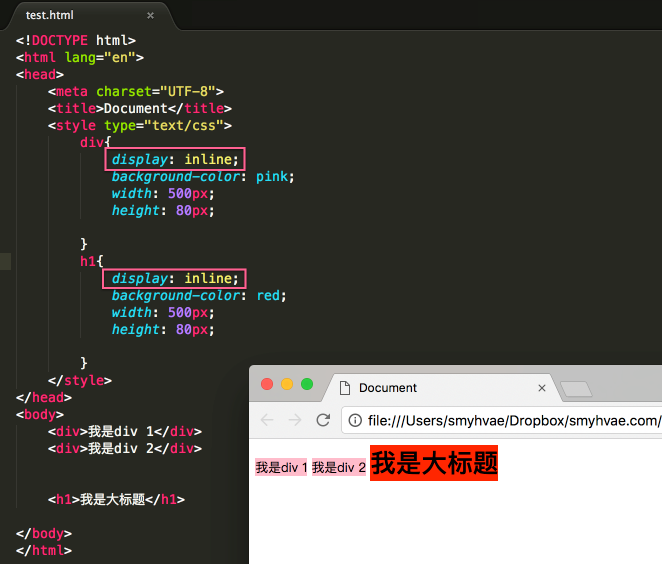Image resolution: width=662 pixels, height=564 pixels.
Task: Click the html lang="en" line
Action: 80,57
